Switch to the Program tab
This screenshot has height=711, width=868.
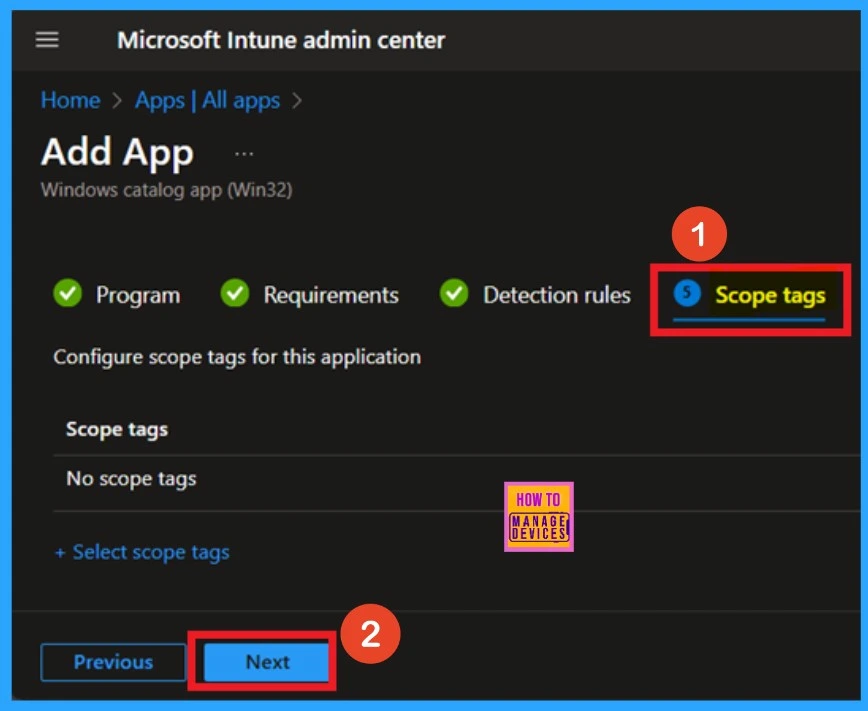pyautogui.click(x=117, y=294)
